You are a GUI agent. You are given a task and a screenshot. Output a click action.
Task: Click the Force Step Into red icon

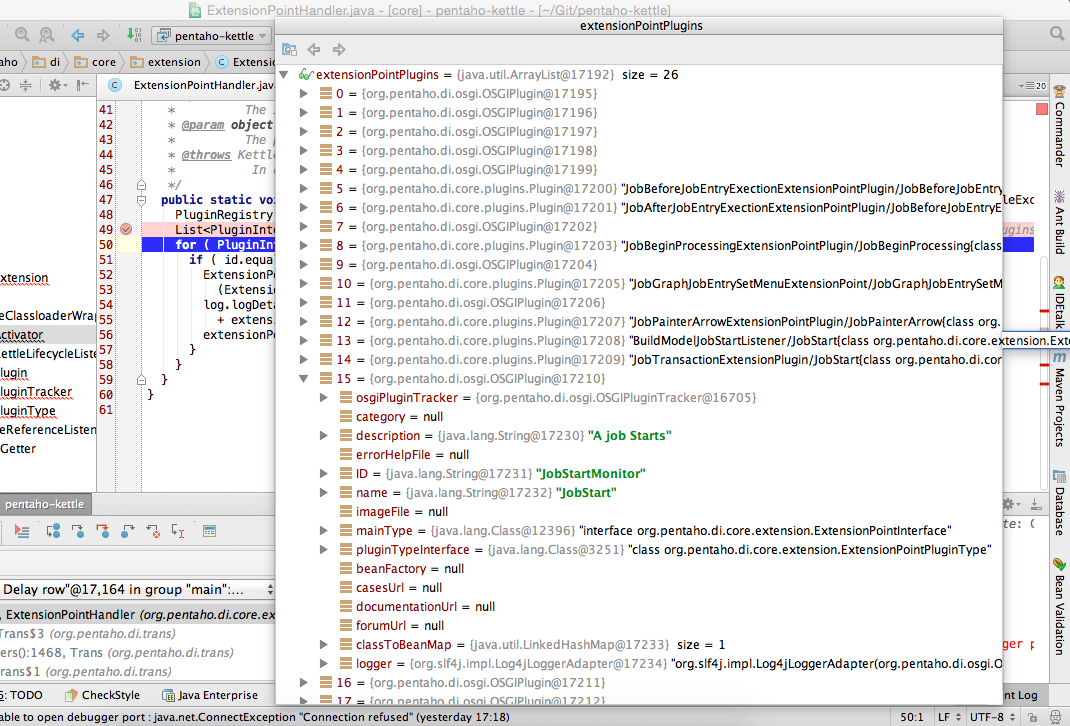102,531
